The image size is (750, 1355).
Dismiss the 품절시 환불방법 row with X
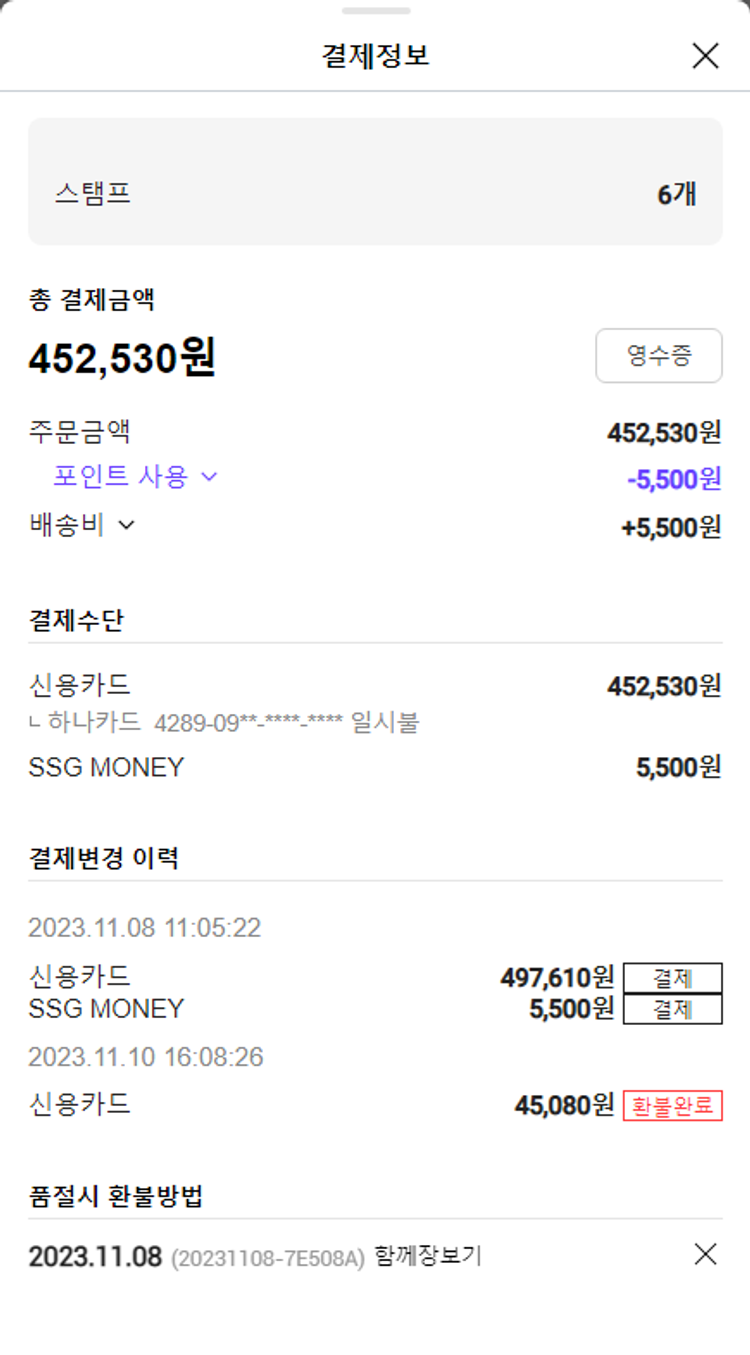pyautogui.click(x=705, y=1254)
